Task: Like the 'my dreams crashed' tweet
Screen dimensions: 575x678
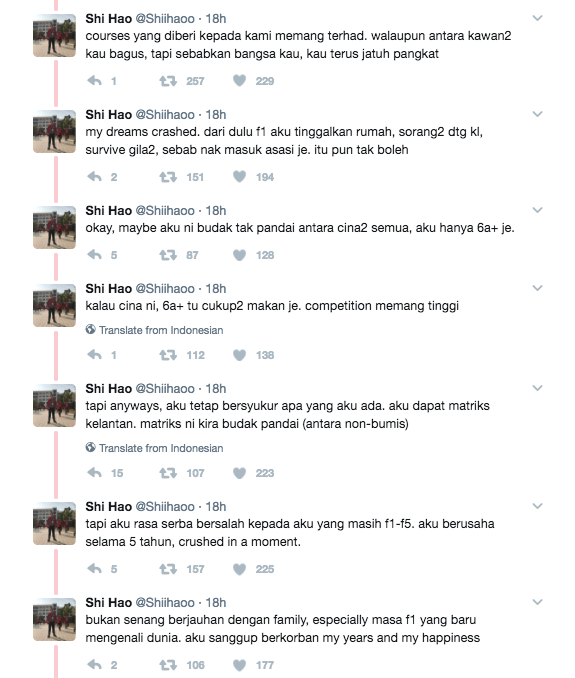Action: [240, 176]
